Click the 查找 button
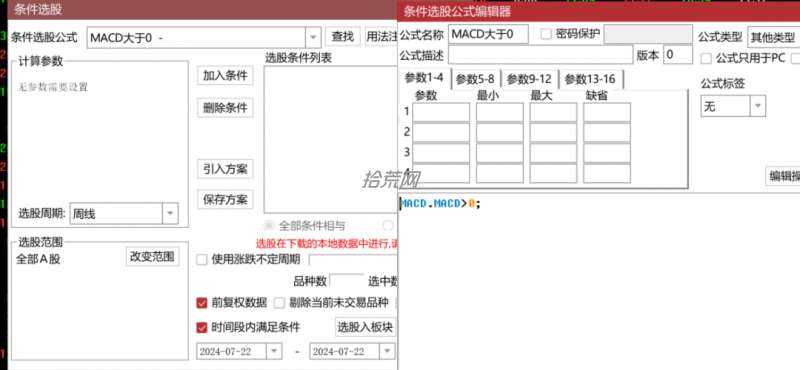 342,37
